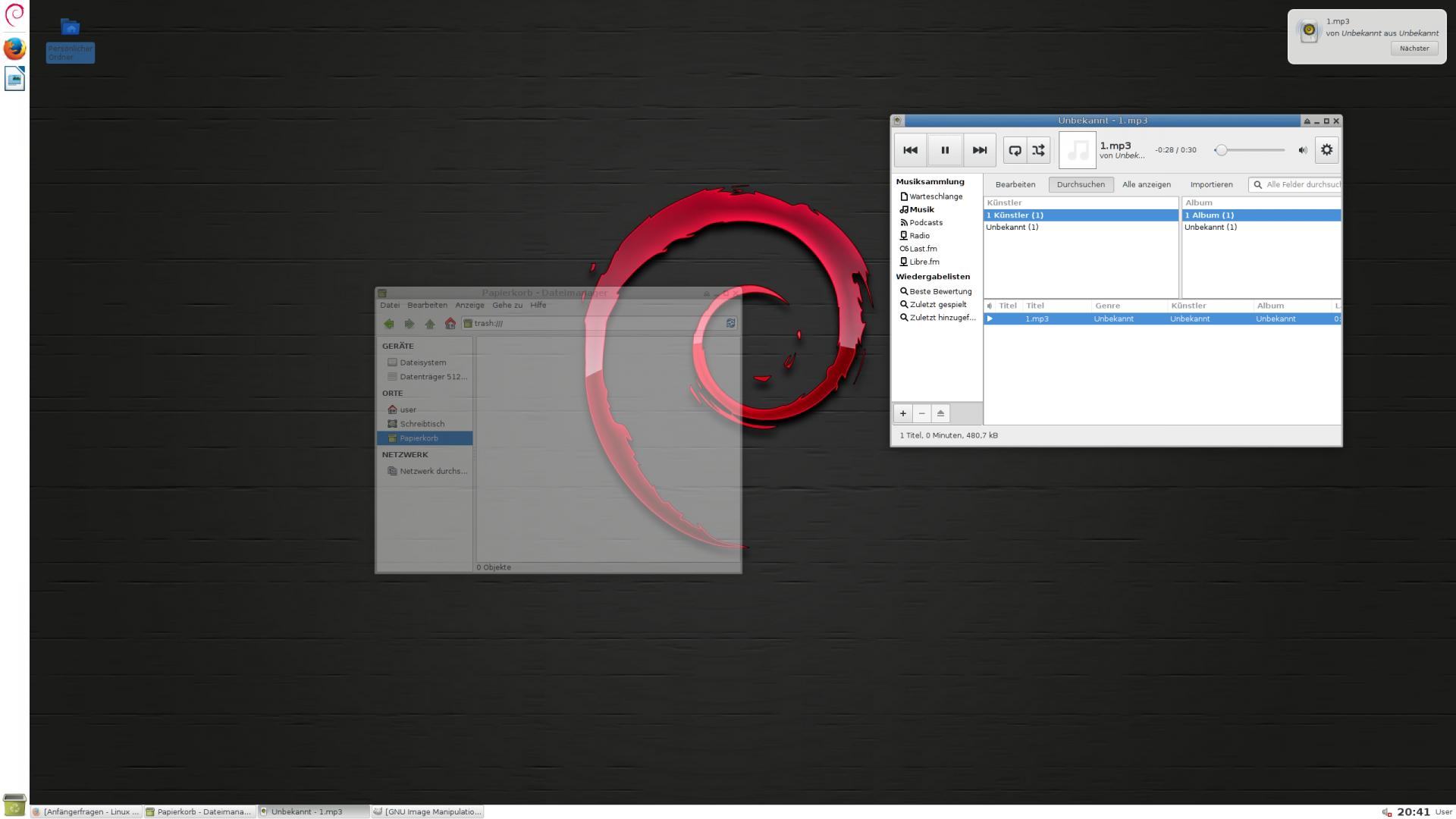The image size is (1456, 819).
Task: Select Musik in the sidebar
Action: pos(921,209)
